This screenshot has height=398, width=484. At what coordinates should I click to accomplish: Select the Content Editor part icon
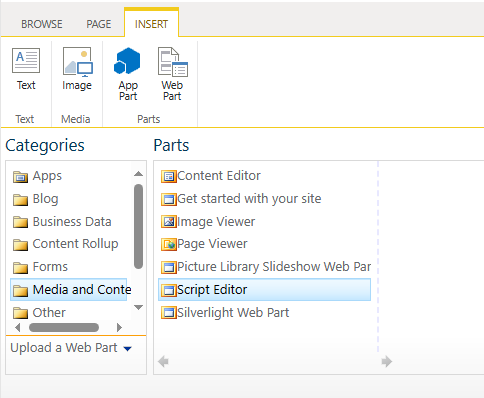pyautogui.click(x=169, y=176)
